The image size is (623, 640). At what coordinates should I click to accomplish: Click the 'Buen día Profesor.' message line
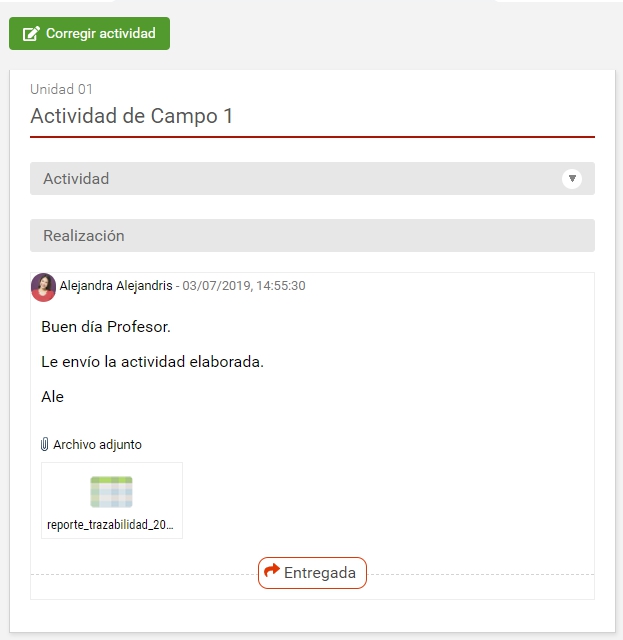click(106, 327)
